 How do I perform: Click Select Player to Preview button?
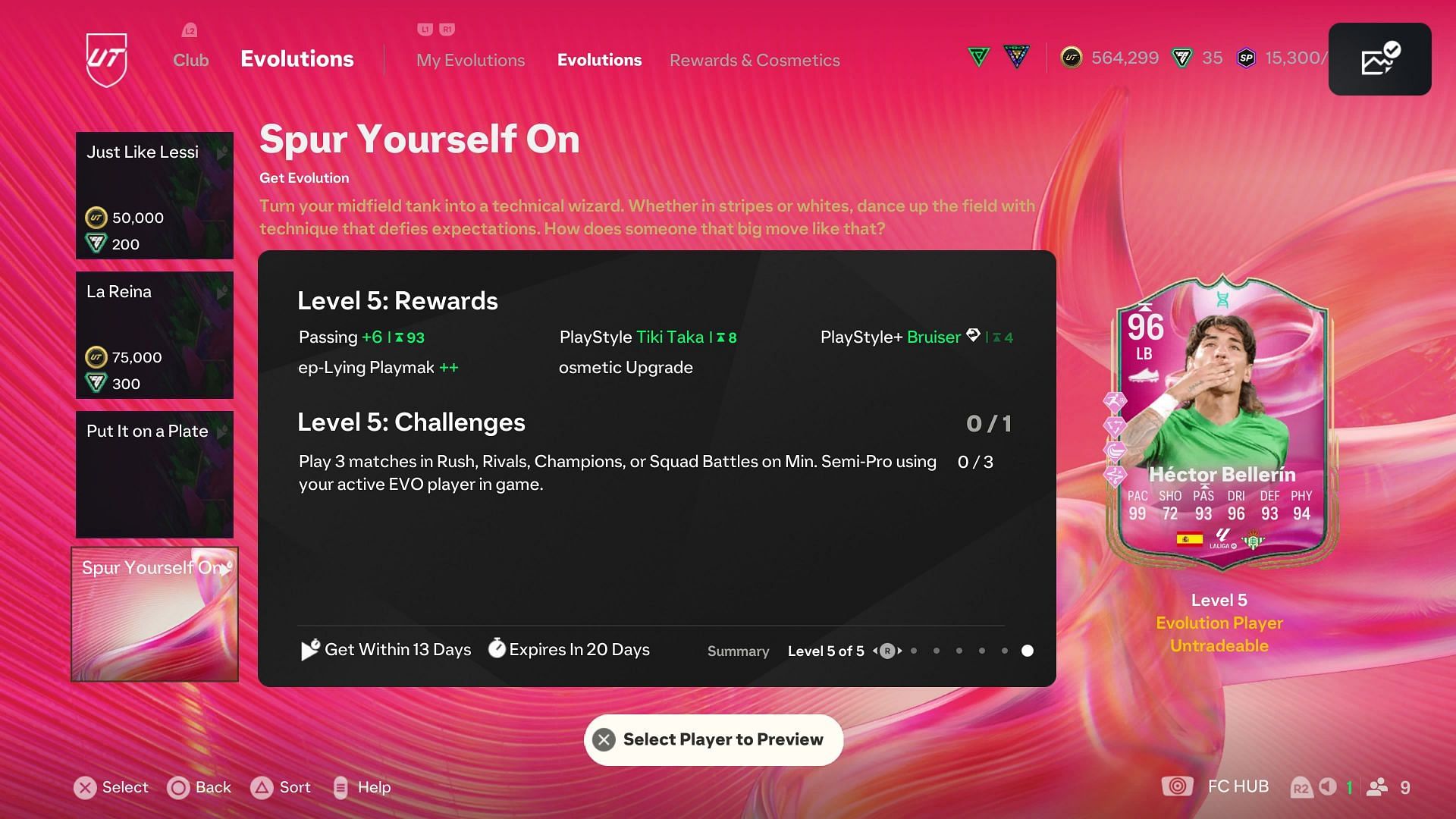click(714, 739)
